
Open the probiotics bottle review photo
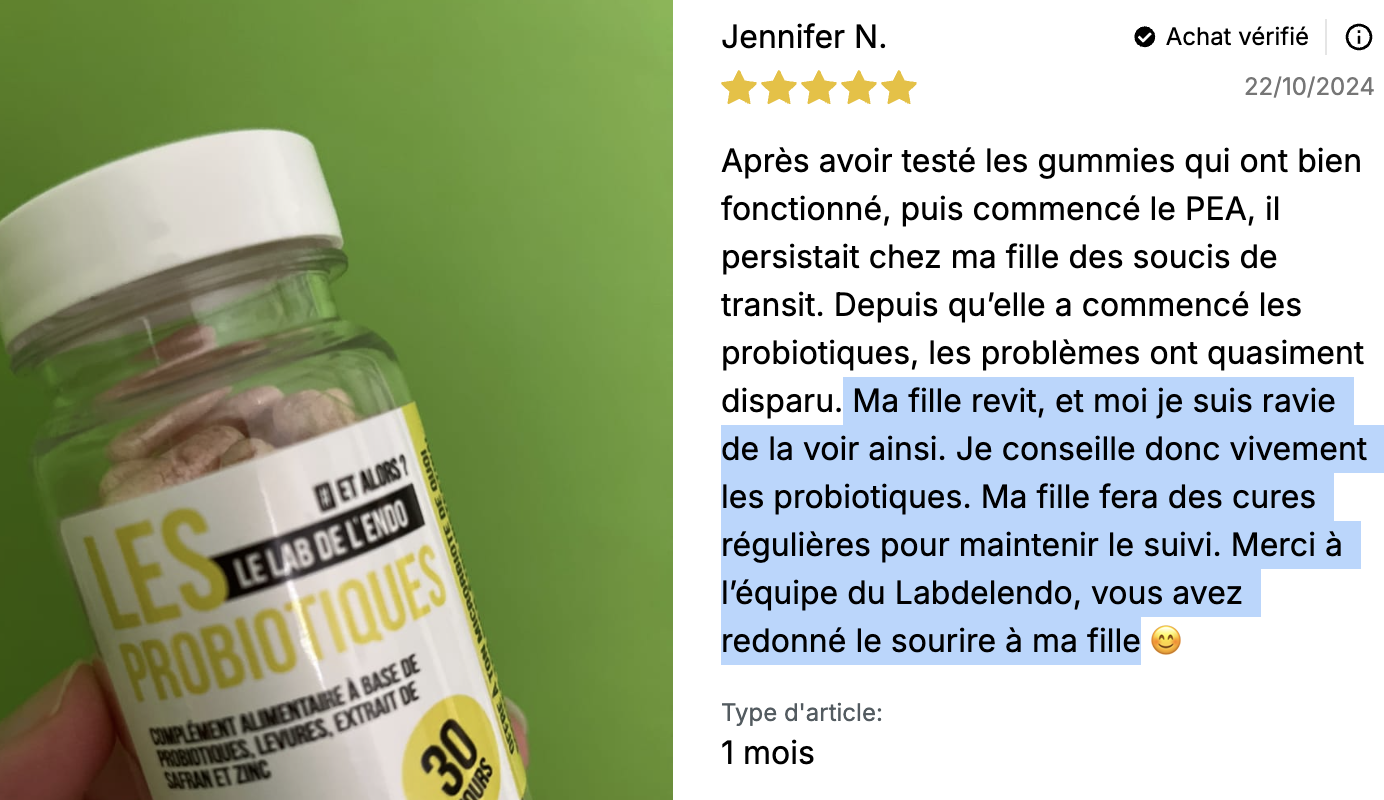336,400
